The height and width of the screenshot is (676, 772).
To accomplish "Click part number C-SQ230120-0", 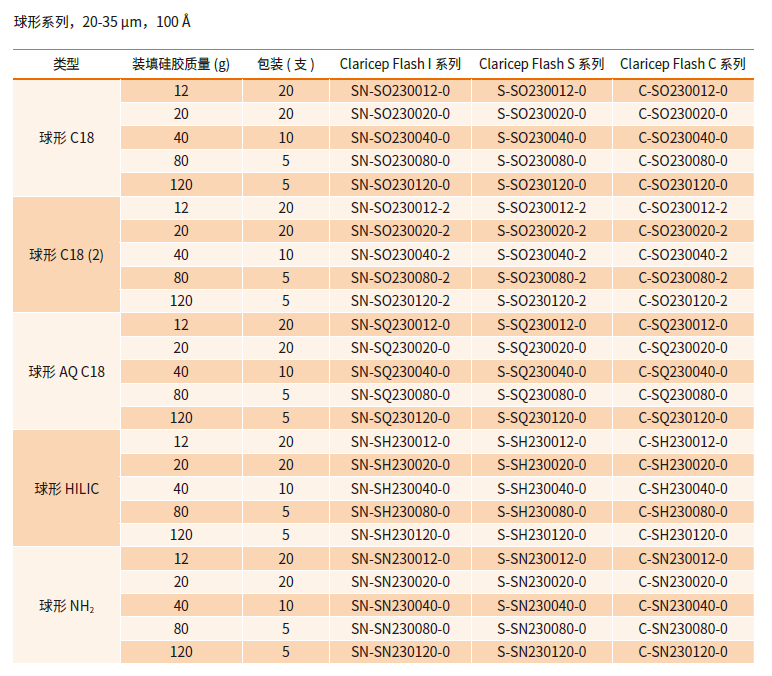I will [x=683, y=418].
